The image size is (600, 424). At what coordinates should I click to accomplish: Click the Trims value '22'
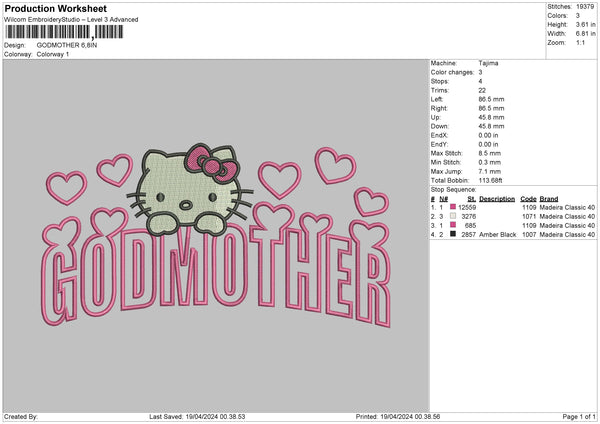[482, 90]
